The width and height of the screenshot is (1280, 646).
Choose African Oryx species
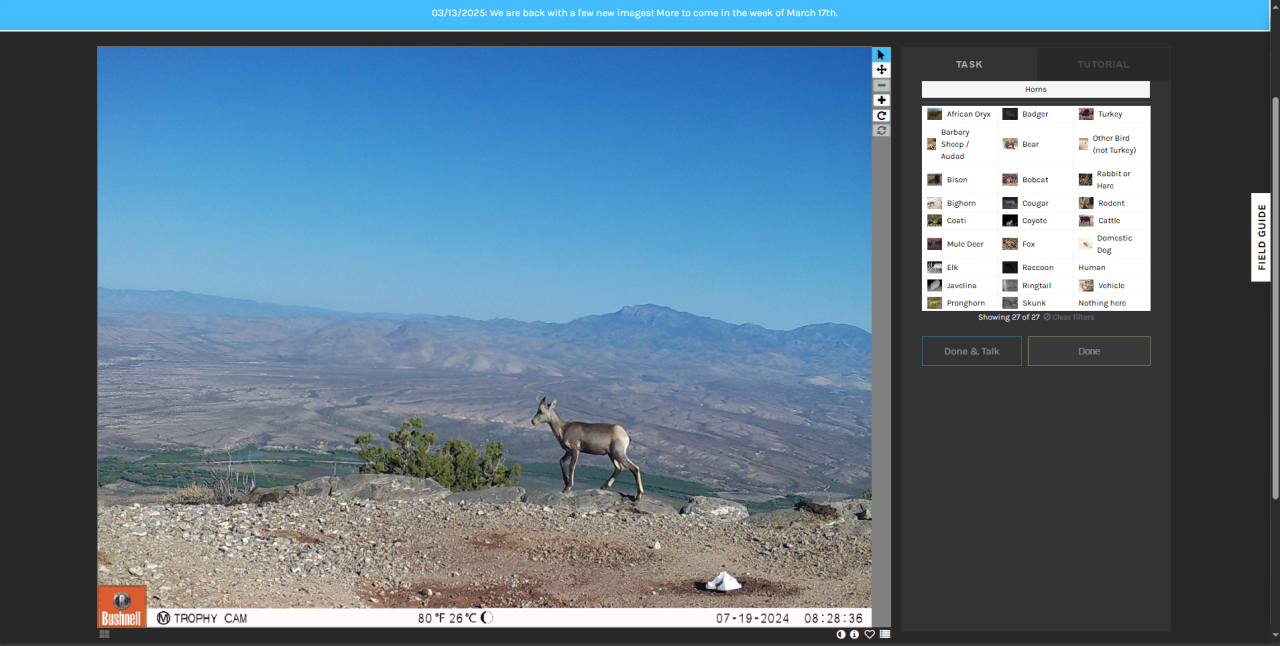(x=960, y=114)
